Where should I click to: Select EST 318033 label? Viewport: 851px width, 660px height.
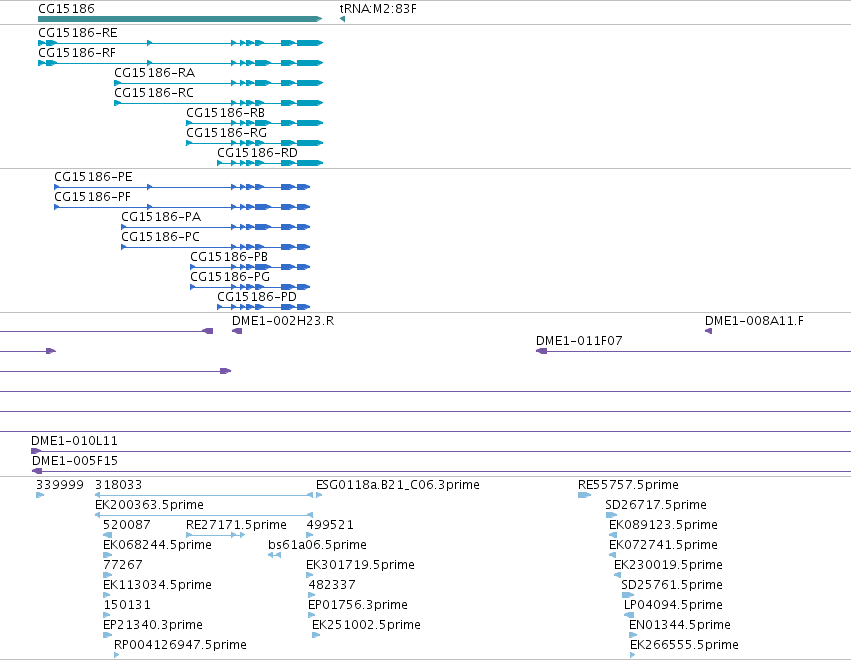(x=118, y=485)
